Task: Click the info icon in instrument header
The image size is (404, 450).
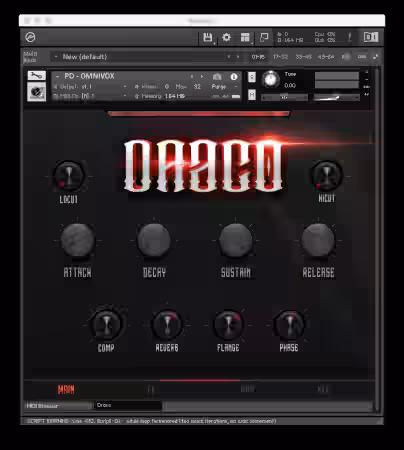Action: tap(234, 77)
